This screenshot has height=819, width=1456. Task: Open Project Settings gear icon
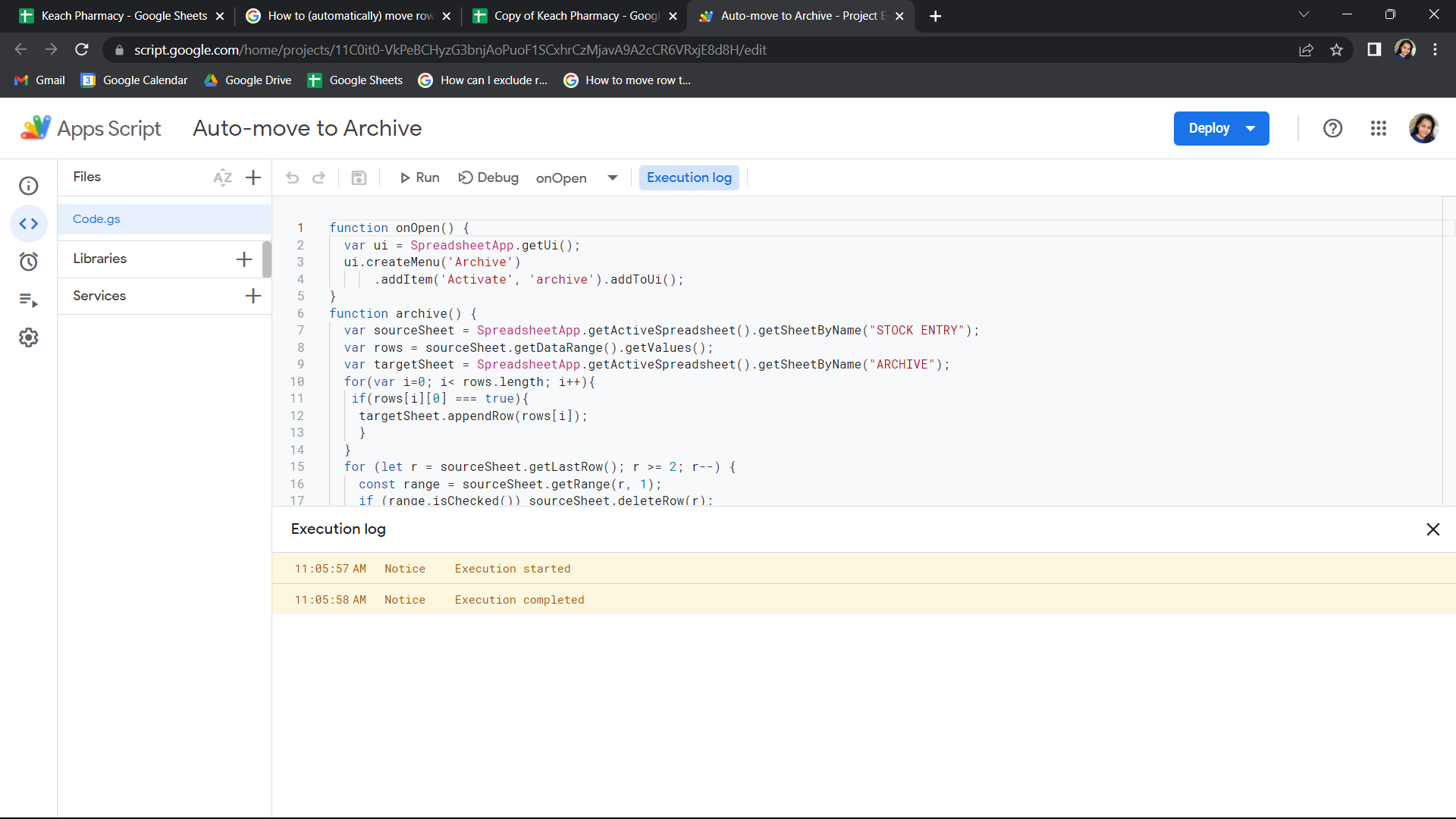(29, 337)
